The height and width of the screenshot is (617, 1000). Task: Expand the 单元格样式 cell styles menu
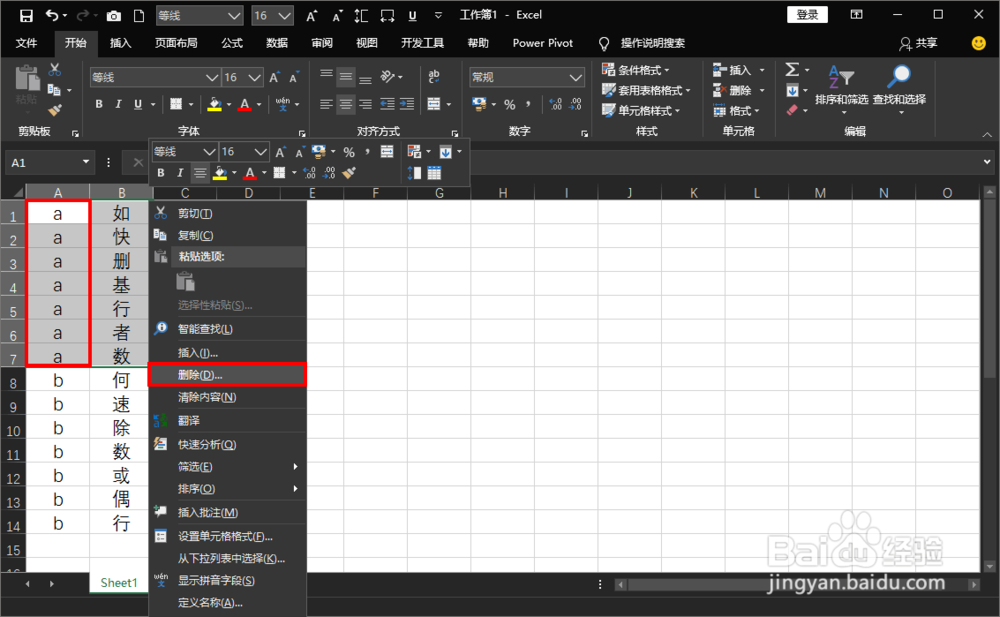tap(641, 111)
